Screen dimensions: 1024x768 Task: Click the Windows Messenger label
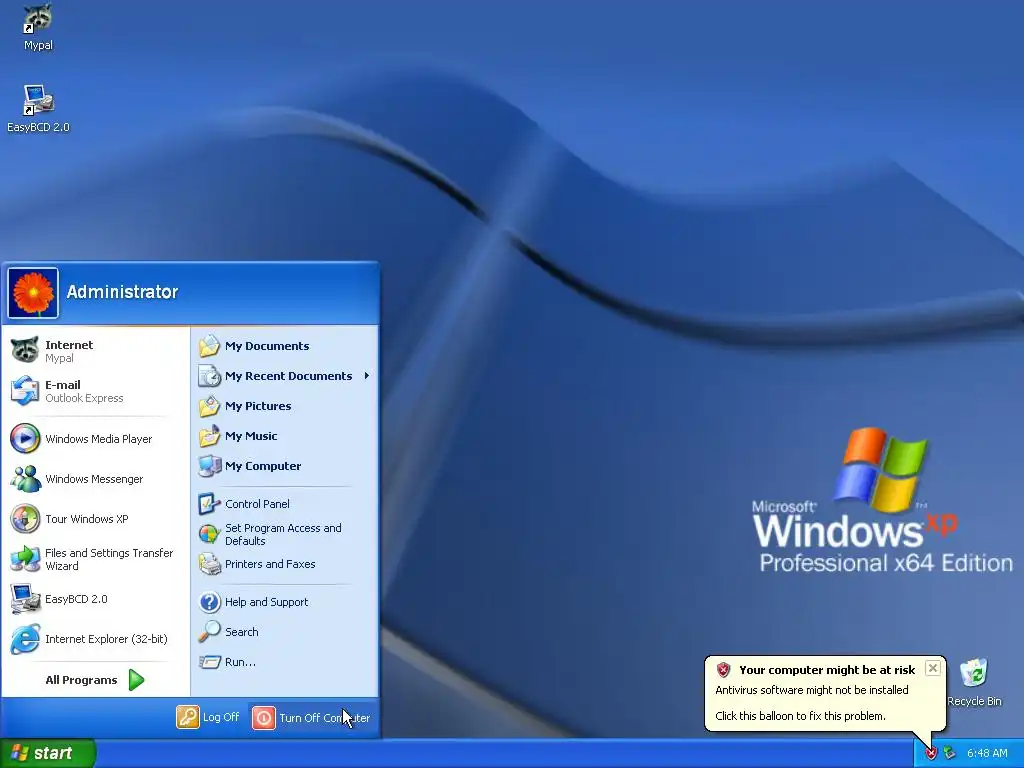click(x=94, y=479)
